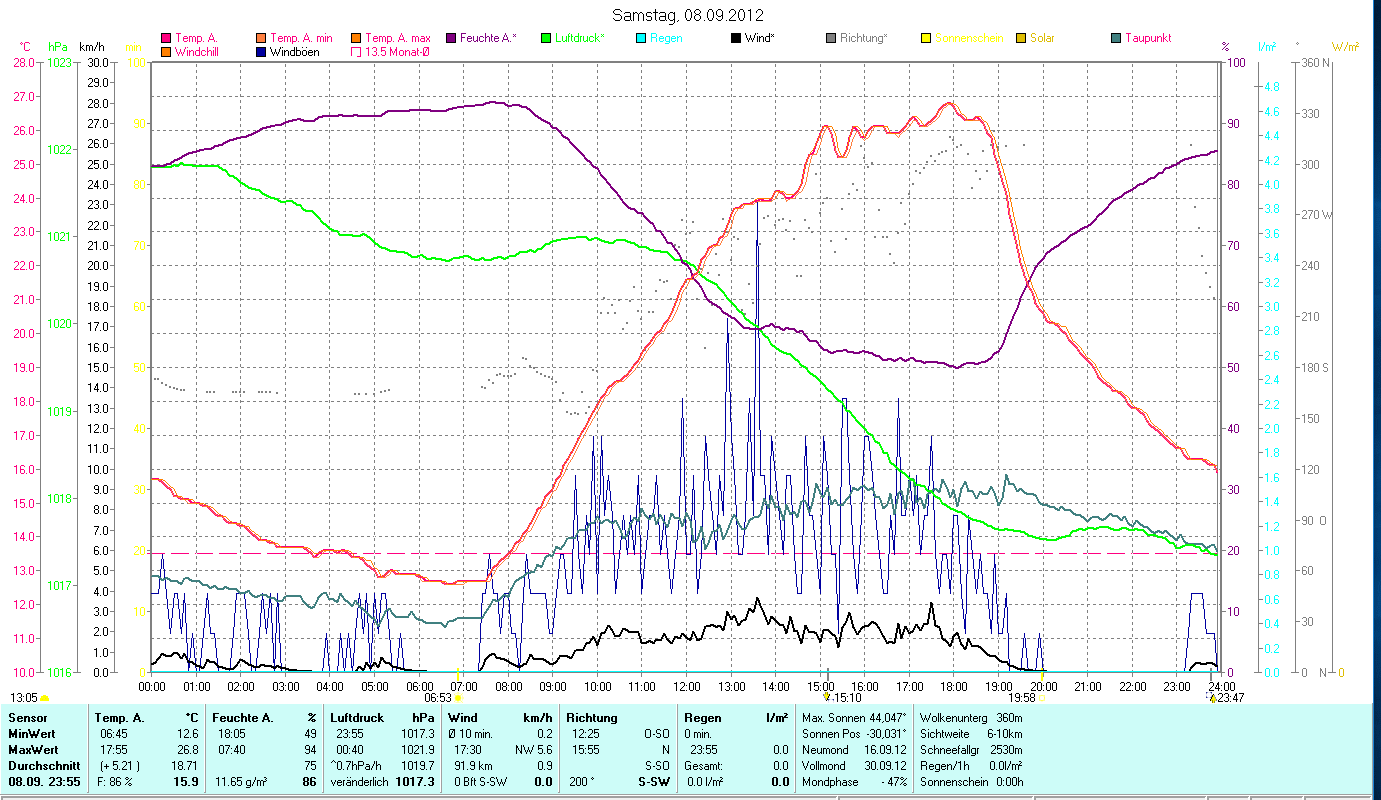The height and width of the screenshot is (800, 1381).
Task: Click the chart title Samstag, 08.09.2012
Action: [x=687, y=16]
